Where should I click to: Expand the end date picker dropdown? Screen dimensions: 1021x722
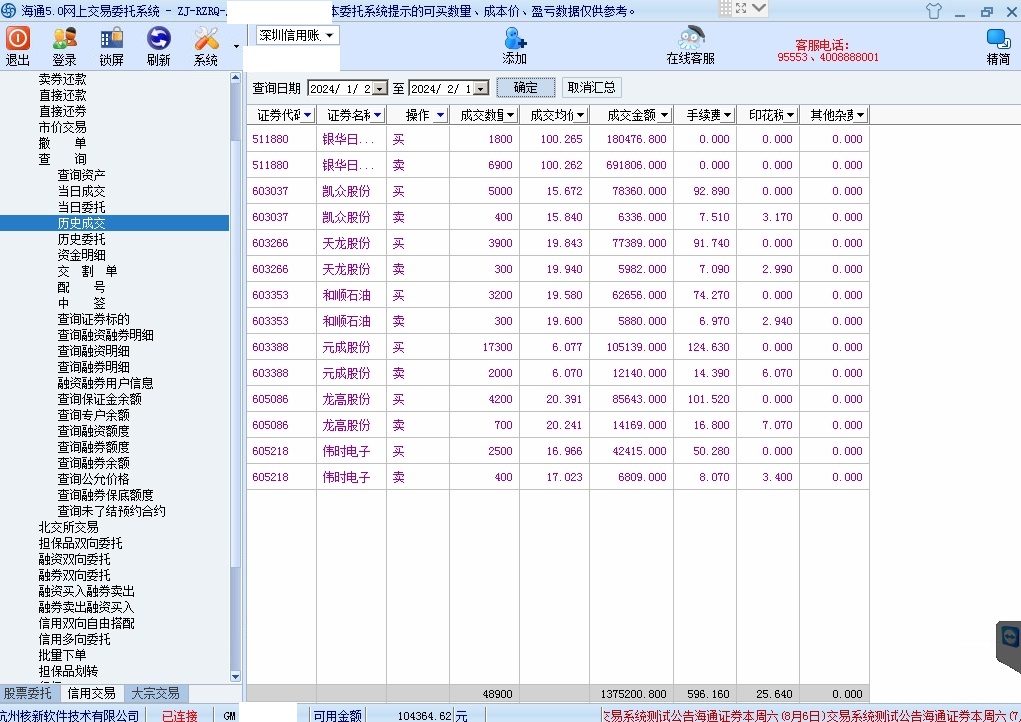pyautogui.click(x=481, y=89)
